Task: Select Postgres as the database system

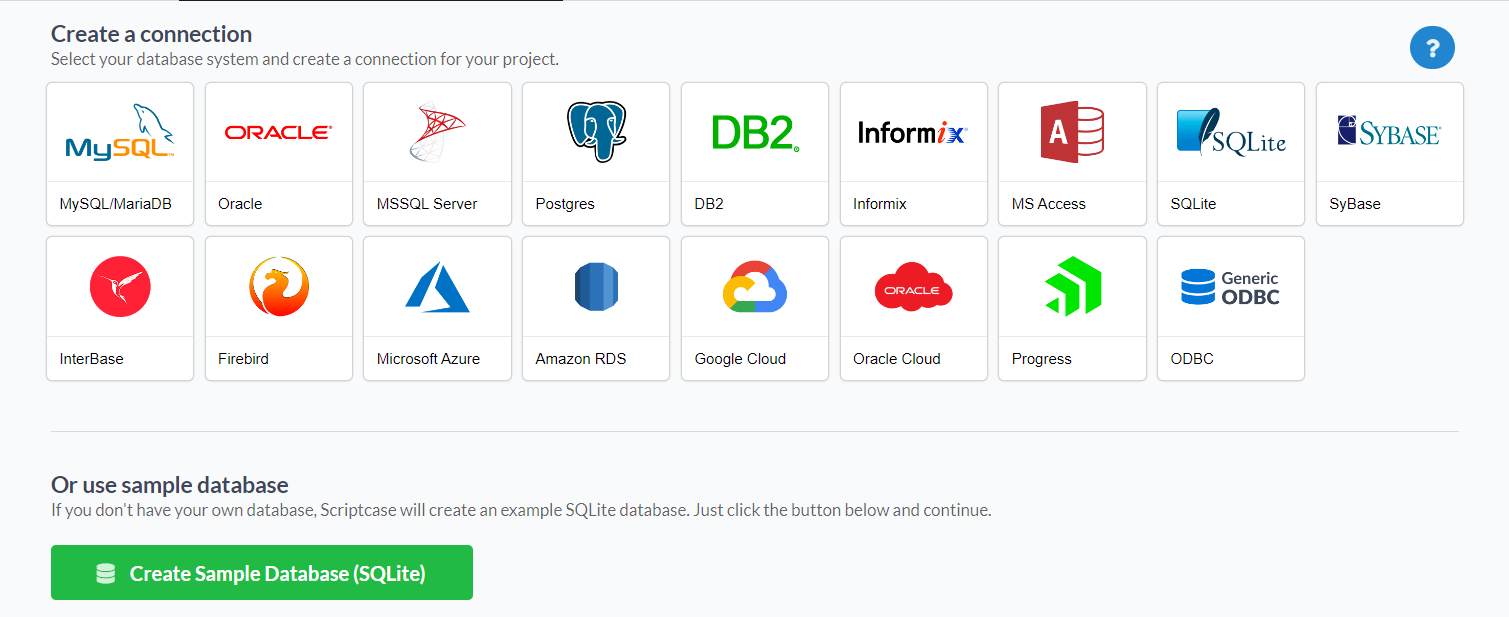Action: coord(595,154)
